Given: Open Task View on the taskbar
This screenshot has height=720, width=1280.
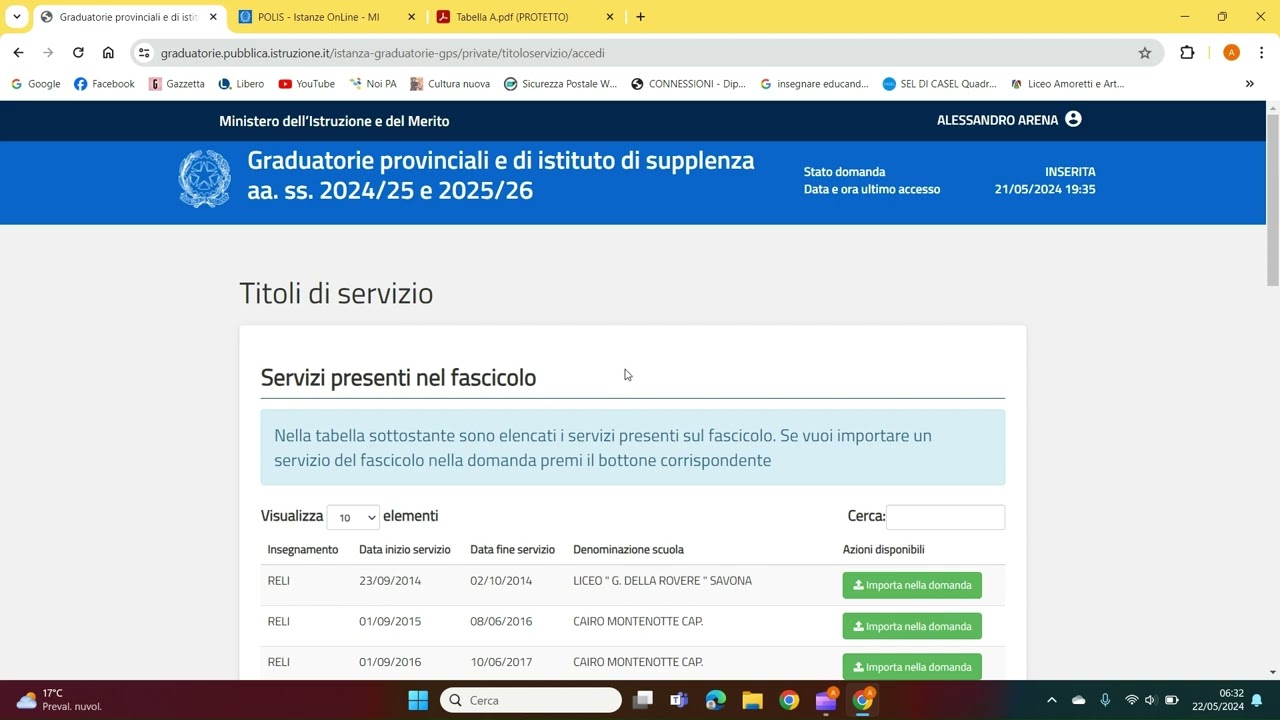Looking at the screenshot, I should pos(642,700).
